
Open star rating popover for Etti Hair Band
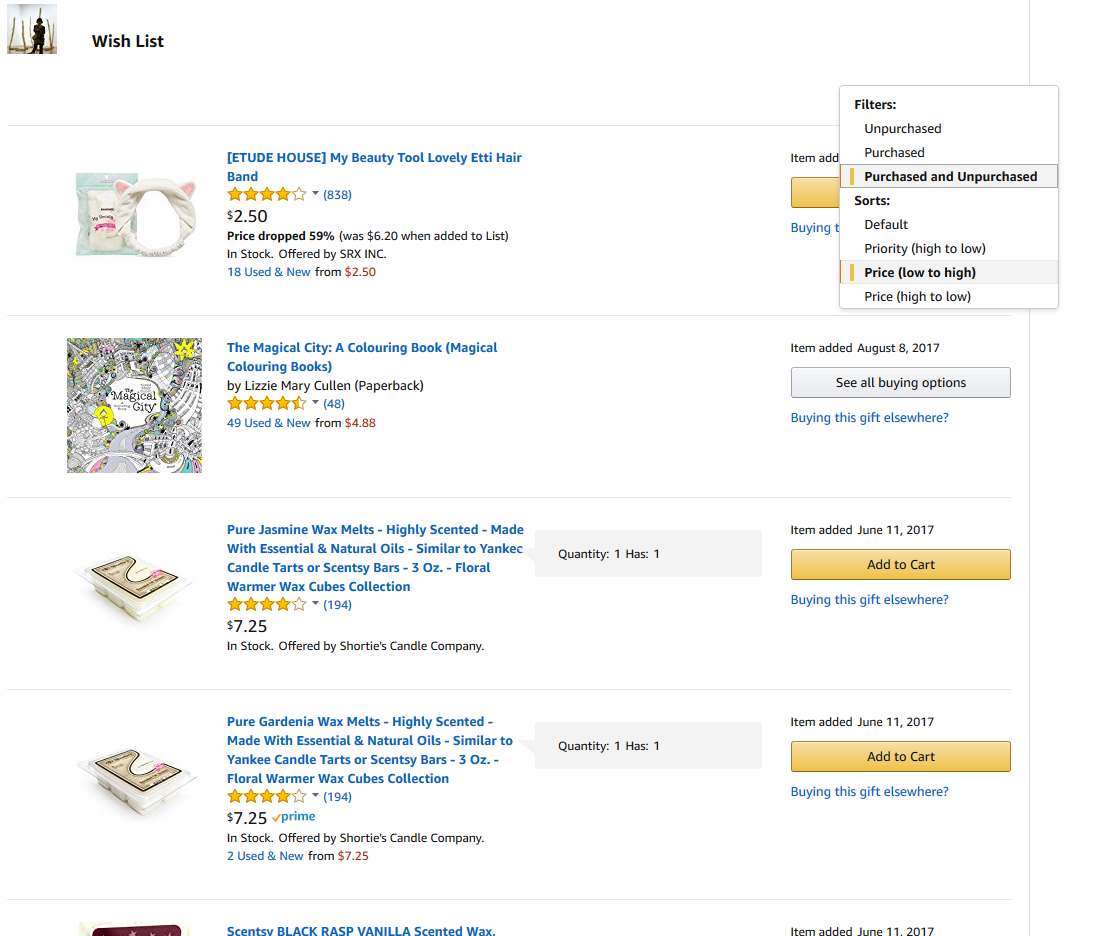tap(267, 194)
